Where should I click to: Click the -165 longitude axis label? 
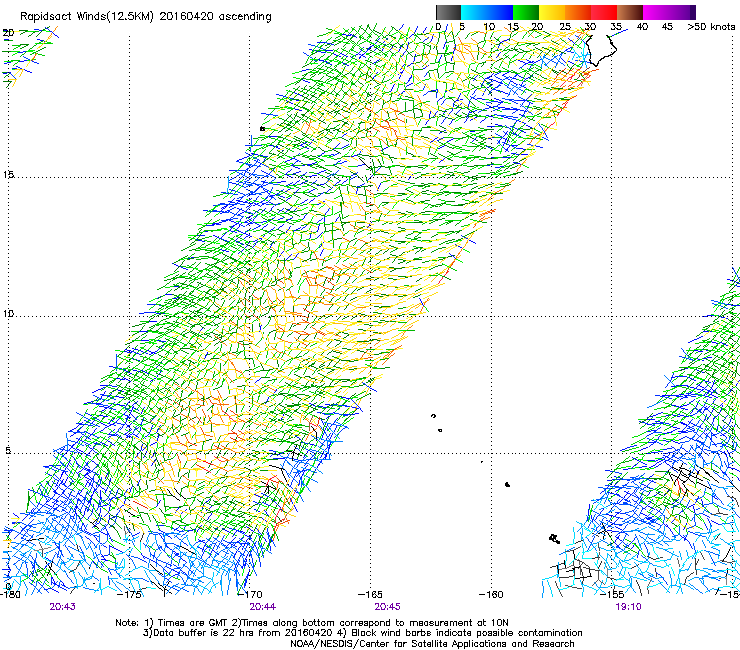click(370, 594)
